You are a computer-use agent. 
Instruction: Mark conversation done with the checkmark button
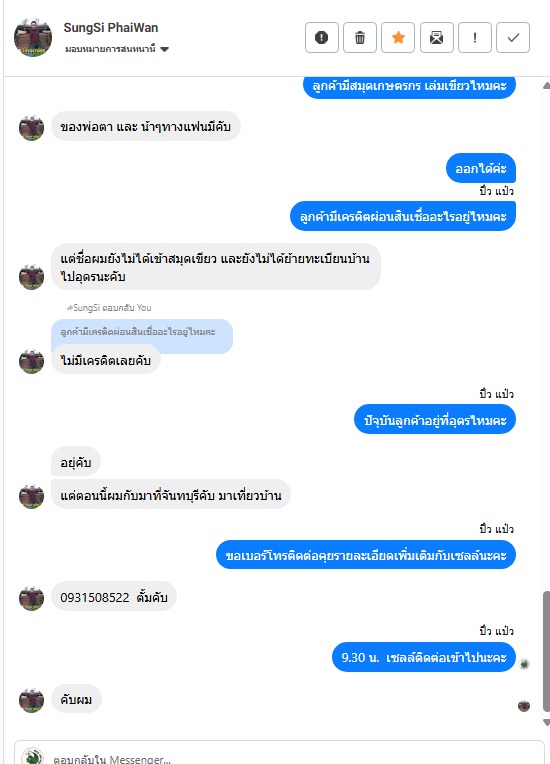point(513,38)
